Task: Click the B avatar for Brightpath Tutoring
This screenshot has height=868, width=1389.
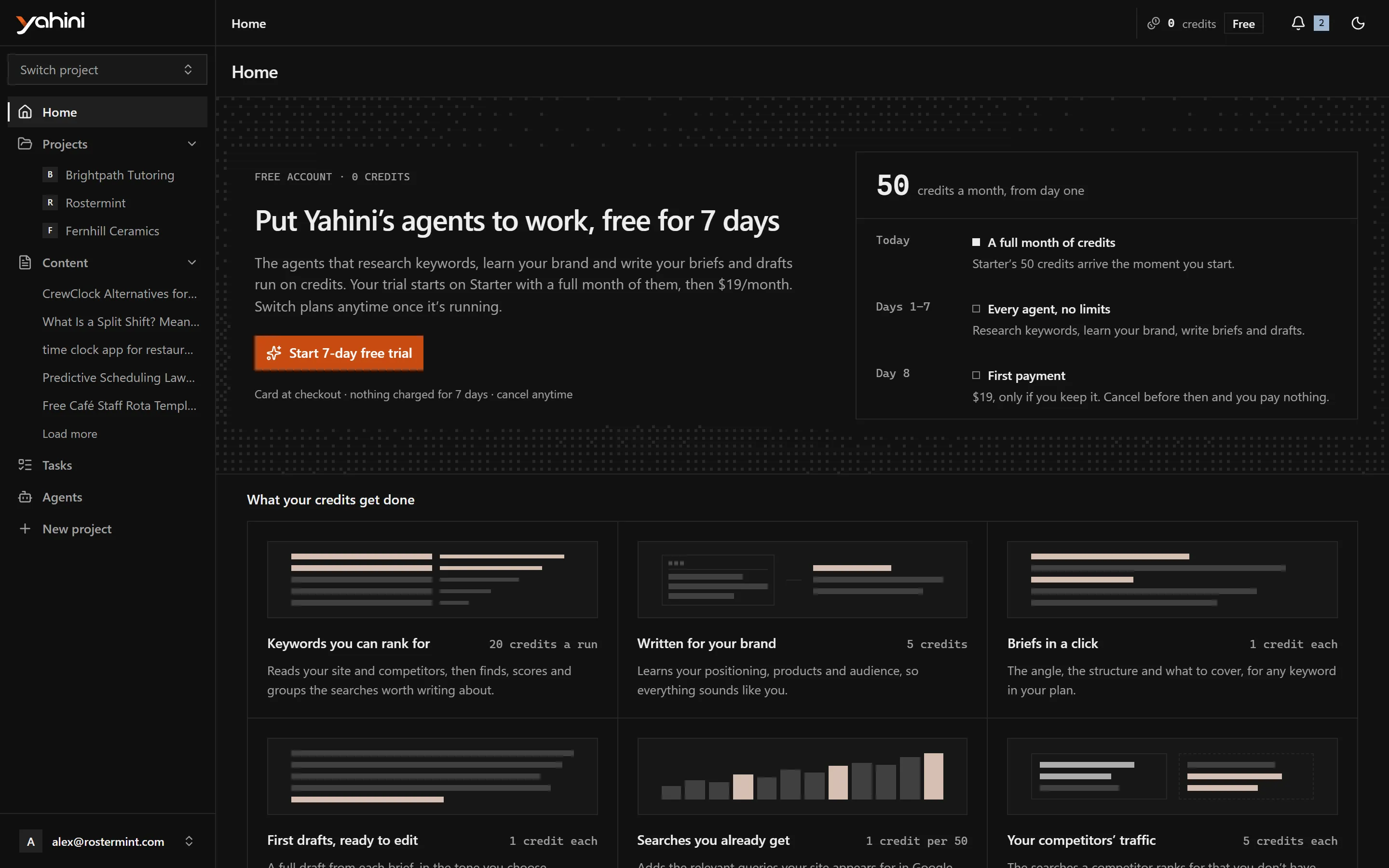Action: 50,175
